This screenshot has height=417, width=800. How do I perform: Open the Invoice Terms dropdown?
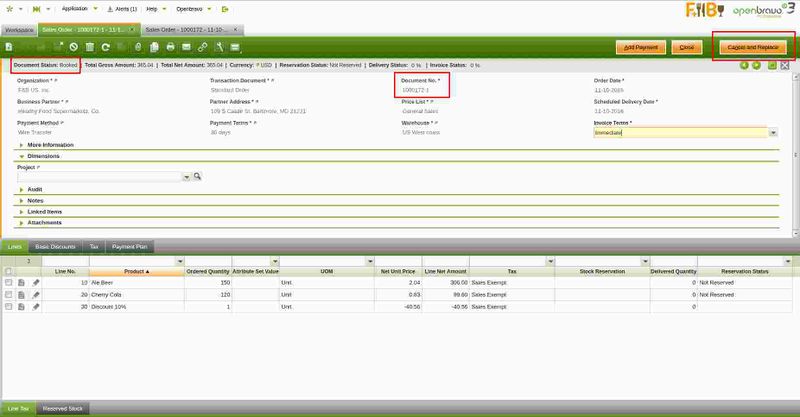[x=774, y=132]
